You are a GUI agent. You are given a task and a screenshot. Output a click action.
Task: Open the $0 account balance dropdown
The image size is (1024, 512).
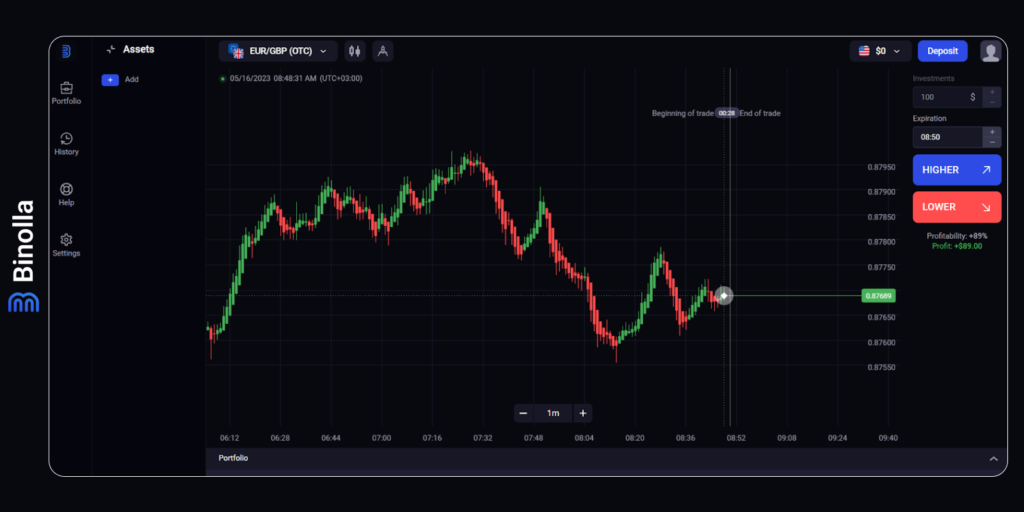880,51
